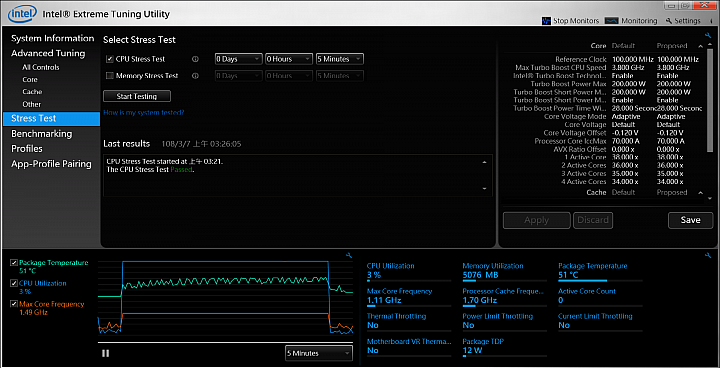The height and width of the screenshot is (368, 720).
Task: Click the Intel logo icon
Action: point(23,14)
